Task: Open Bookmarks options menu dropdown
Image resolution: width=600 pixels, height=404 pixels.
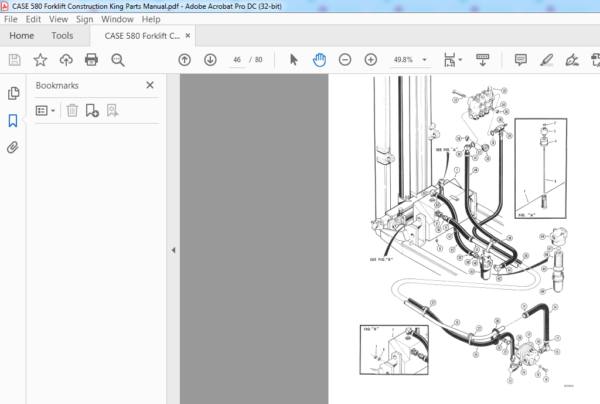Action: click(45, 111)
